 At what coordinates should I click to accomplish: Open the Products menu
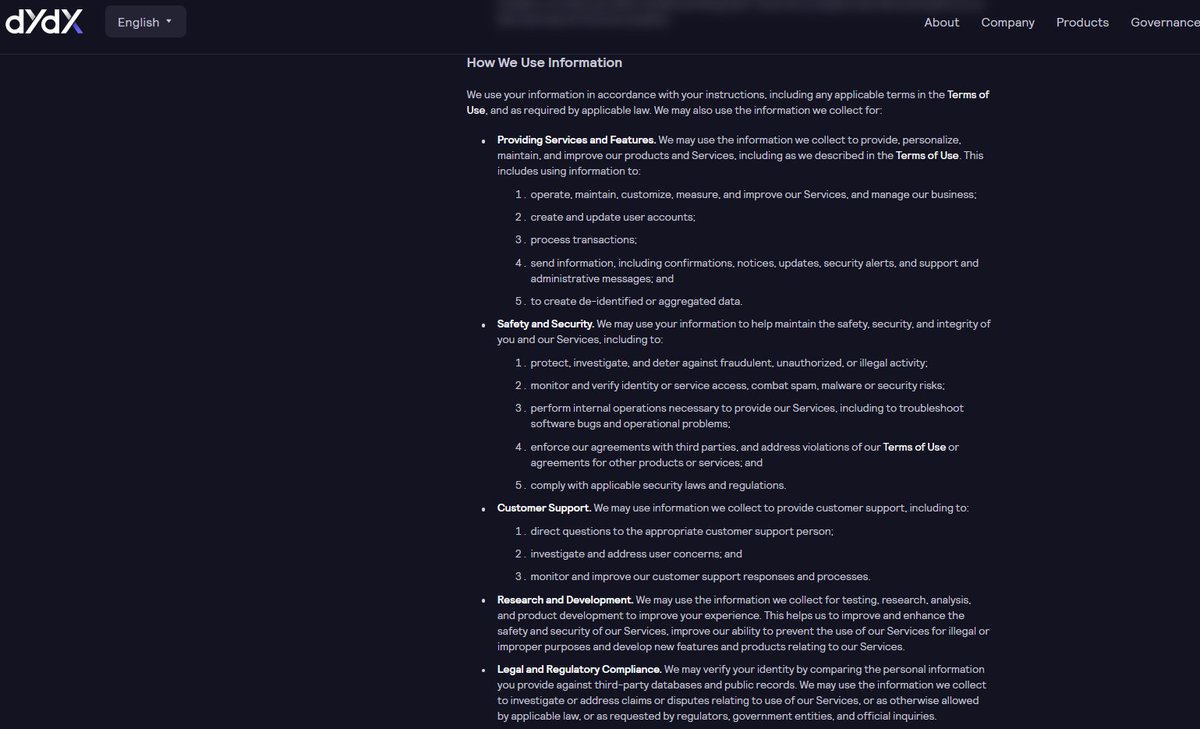pyautogui.click(x=1082, y=22)
